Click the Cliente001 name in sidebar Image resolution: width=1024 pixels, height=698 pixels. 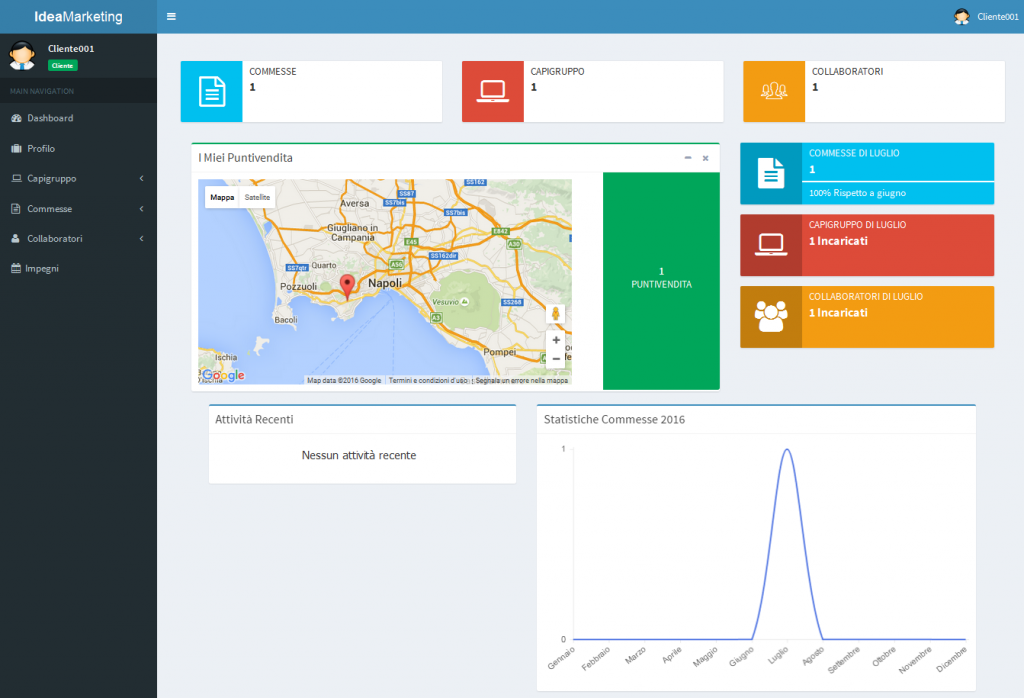pyautogui.click(x=71, y=48)
